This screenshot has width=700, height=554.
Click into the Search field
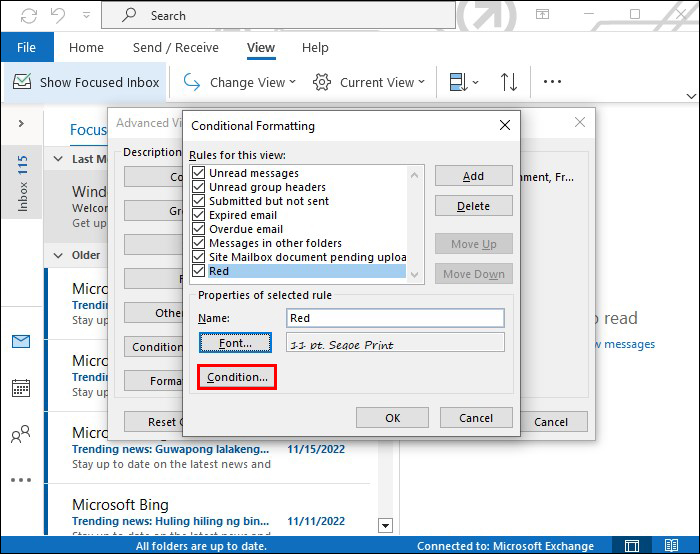pos(279,16)
